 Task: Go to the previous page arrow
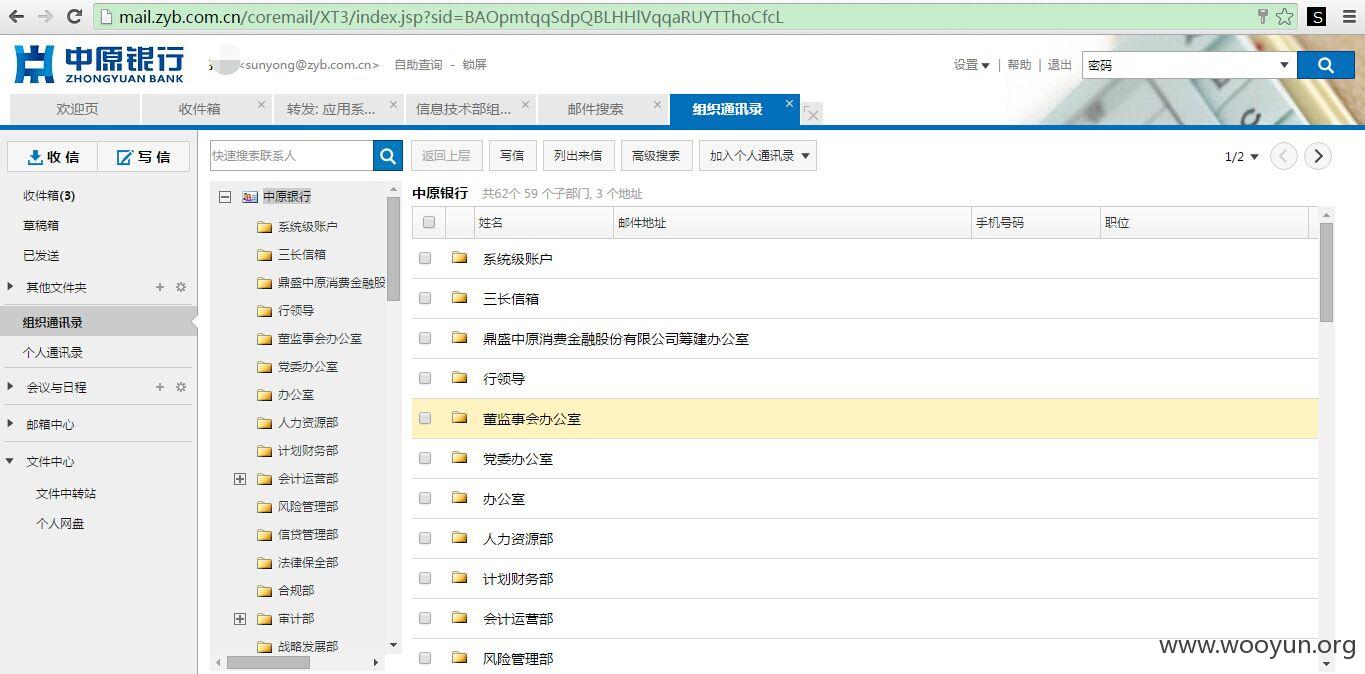[x=1284, y=156]
